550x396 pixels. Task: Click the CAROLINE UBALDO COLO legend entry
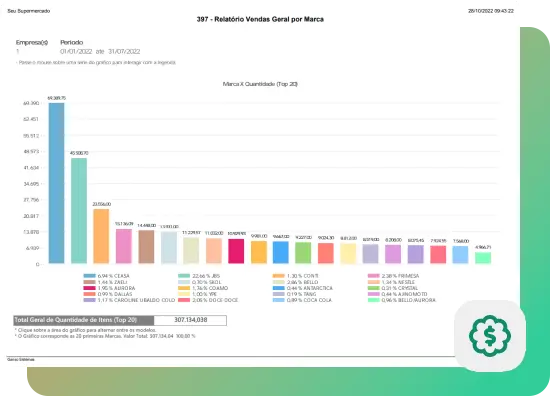click(x=129, y=300)
